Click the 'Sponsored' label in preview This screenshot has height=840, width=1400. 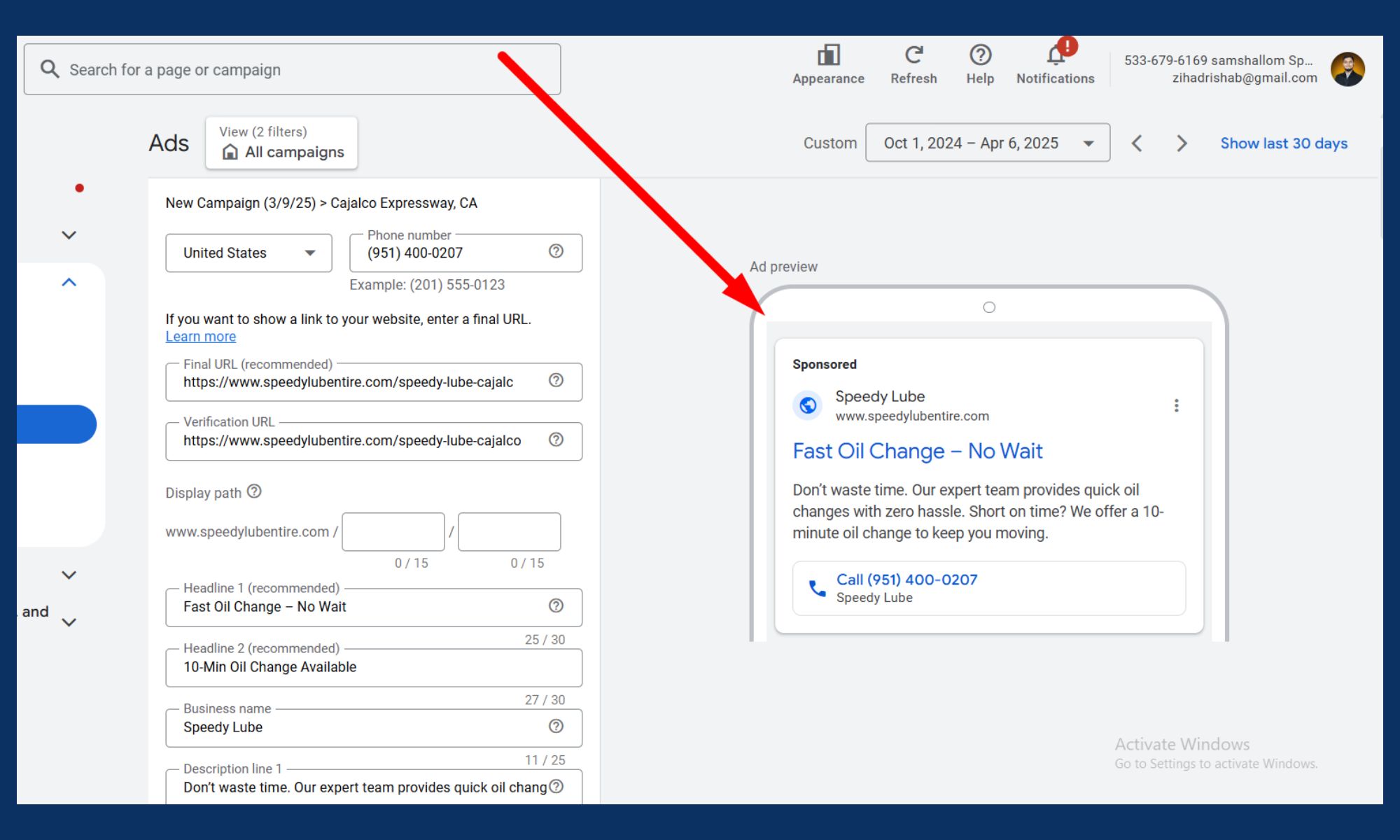click(825, 364)
